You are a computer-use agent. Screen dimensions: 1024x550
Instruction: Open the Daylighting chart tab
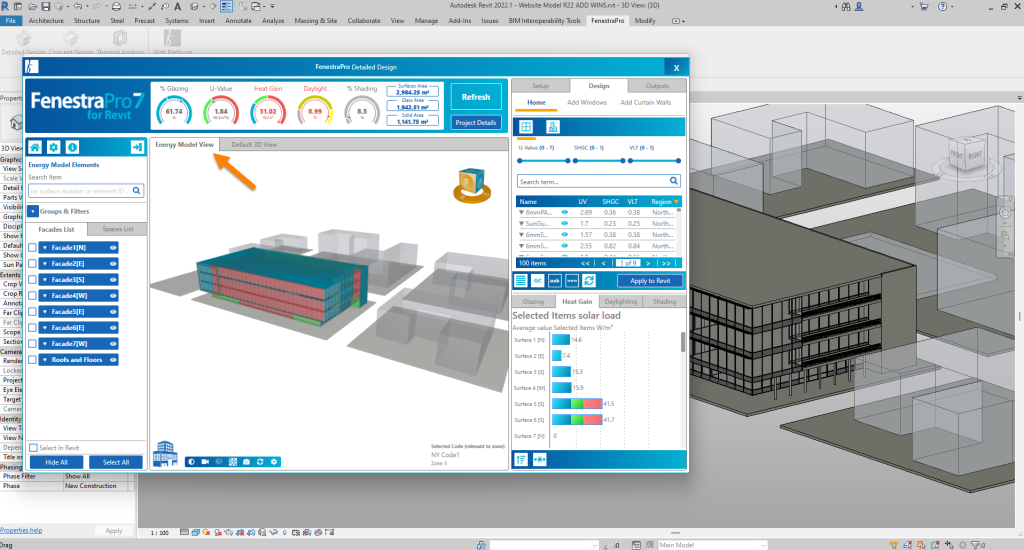coord(620,302)
